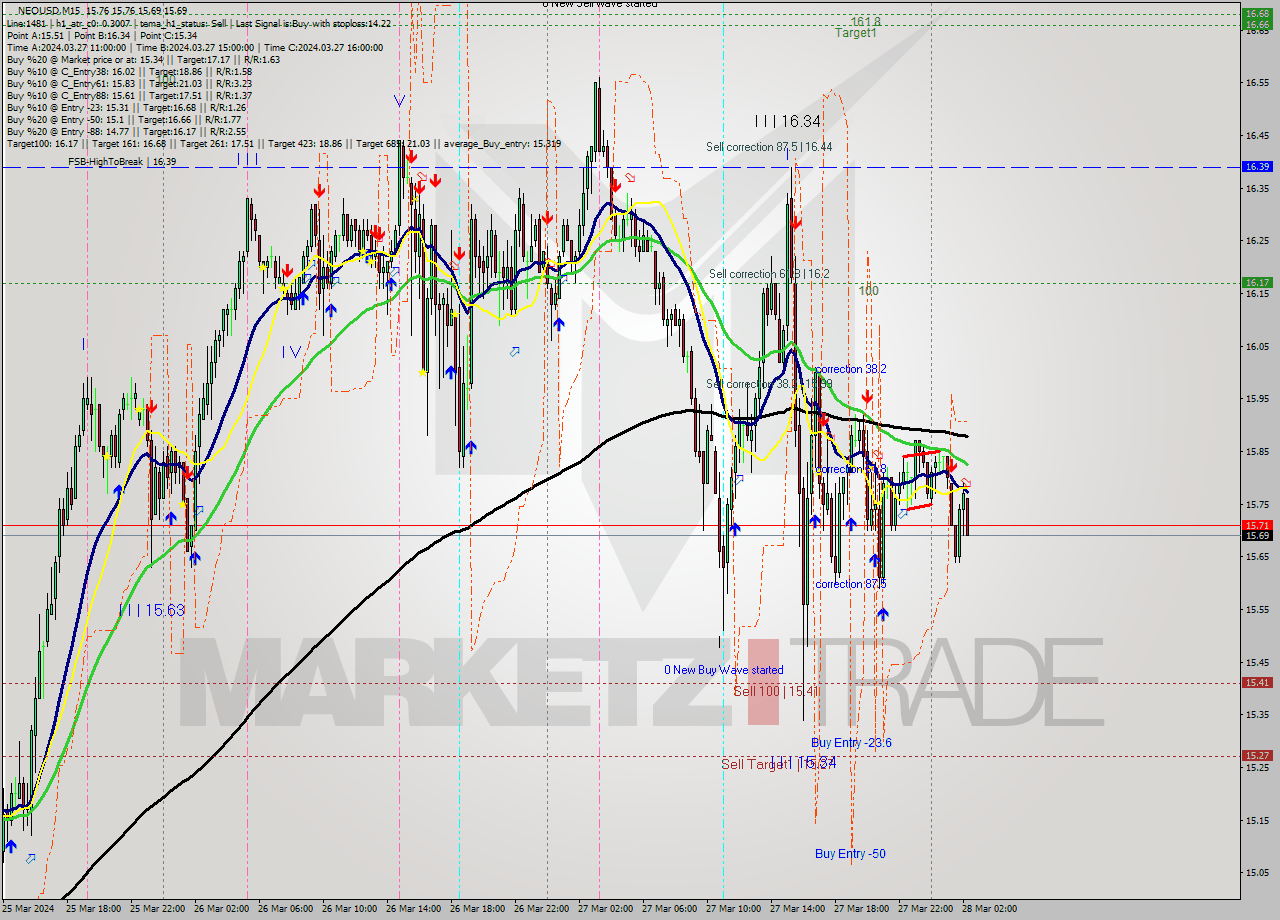
Task: Click the blue 'correction 38.2' label
Action: (x=850, y=369)
